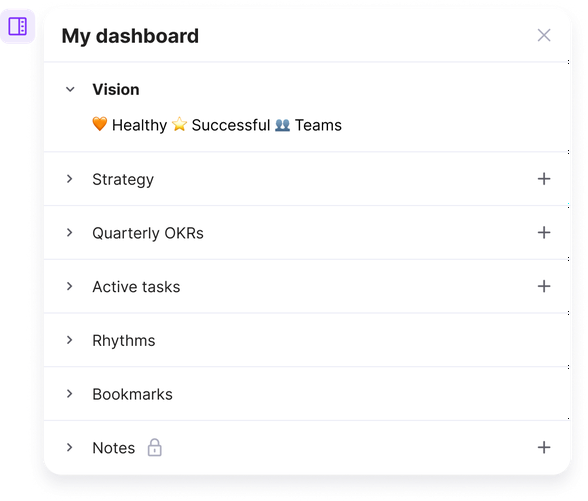This screenshot has height=501, width=588.
Task: Expand the Notes section chevron
Action: pyautogui.click(x=70, y=447)
